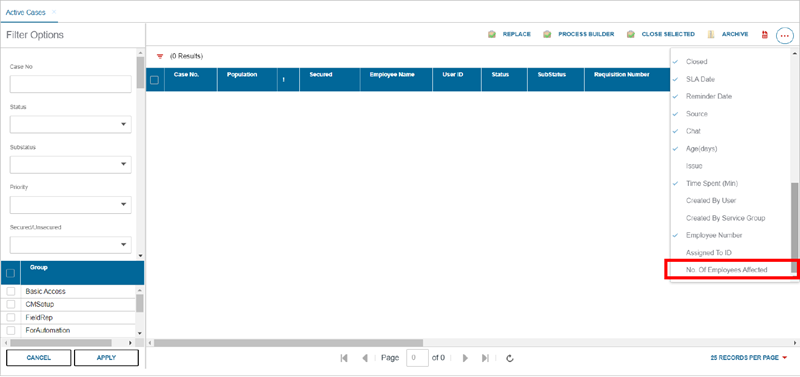Click the filter options vertical scrollbar thumb
The height and width of the screenshot is (377, 800).
[x=140, y=72]
